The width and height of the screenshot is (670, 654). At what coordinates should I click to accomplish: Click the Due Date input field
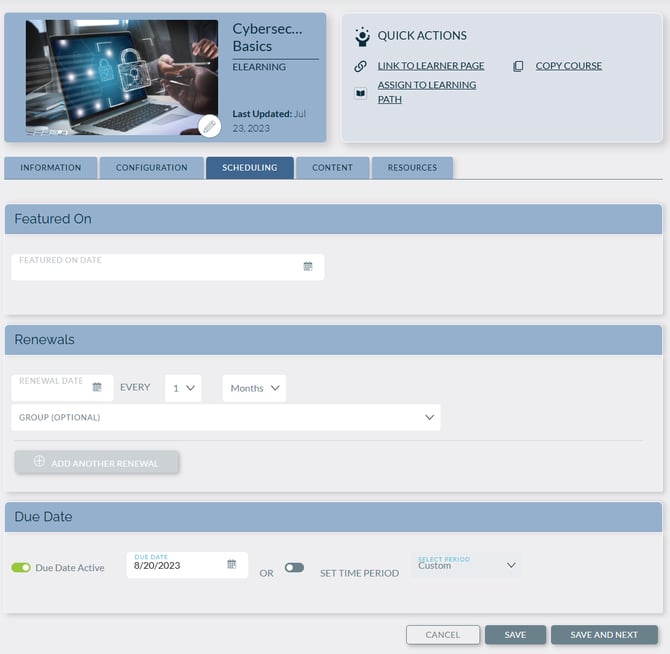(176, 566)
